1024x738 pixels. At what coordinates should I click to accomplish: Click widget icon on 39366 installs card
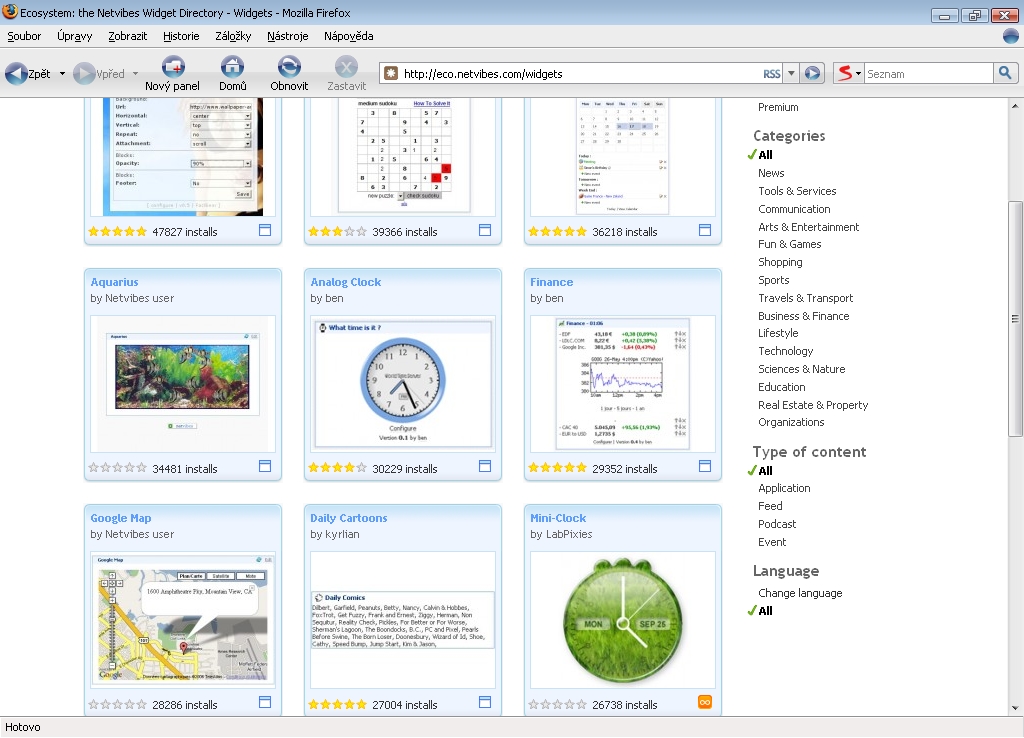[x=485, y=230]
